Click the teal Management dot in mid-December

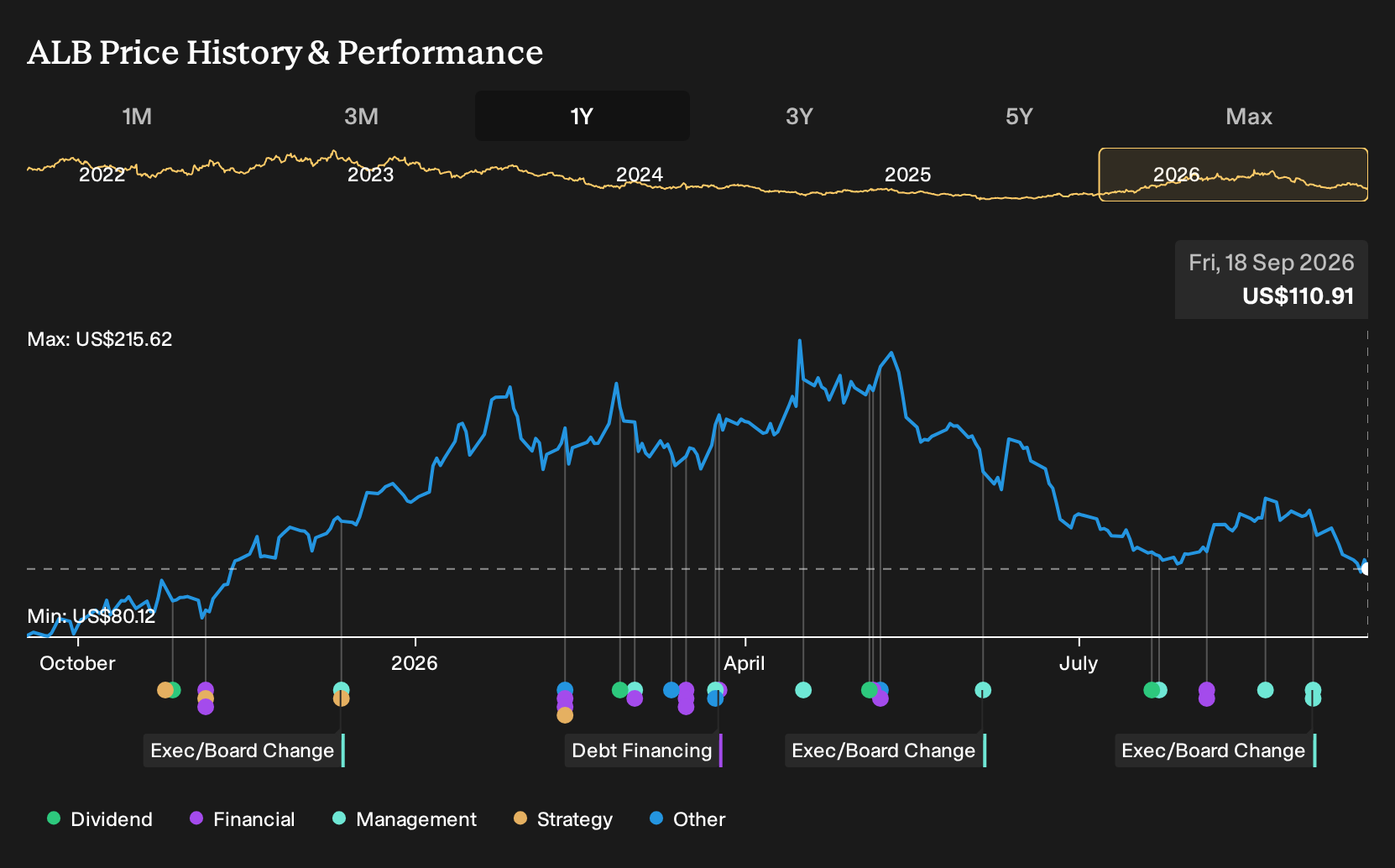coord(341,690)
